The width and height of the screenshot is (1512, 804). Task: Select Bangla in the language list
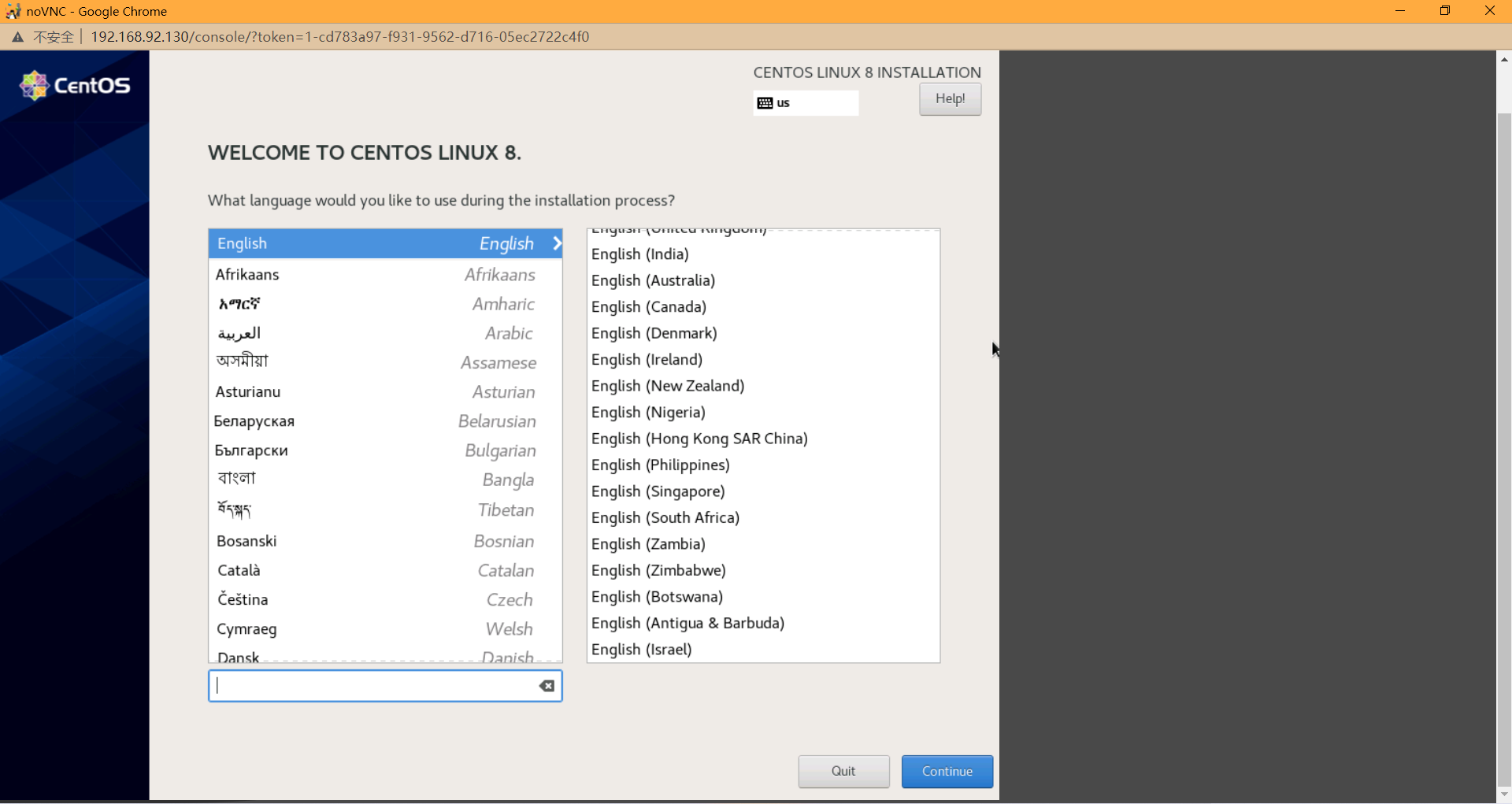[385, 480]
